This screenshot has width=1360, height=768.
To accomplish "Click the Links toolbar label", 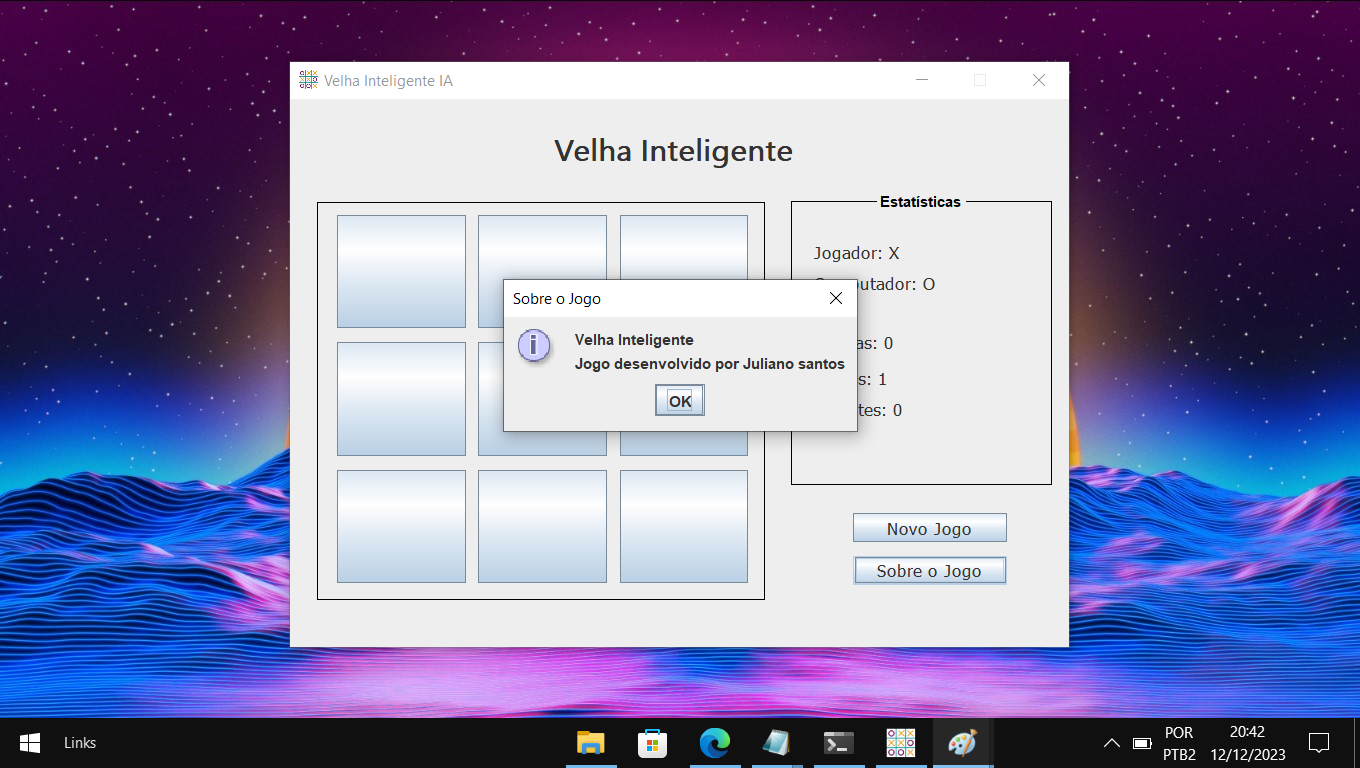I will point(80,743).
